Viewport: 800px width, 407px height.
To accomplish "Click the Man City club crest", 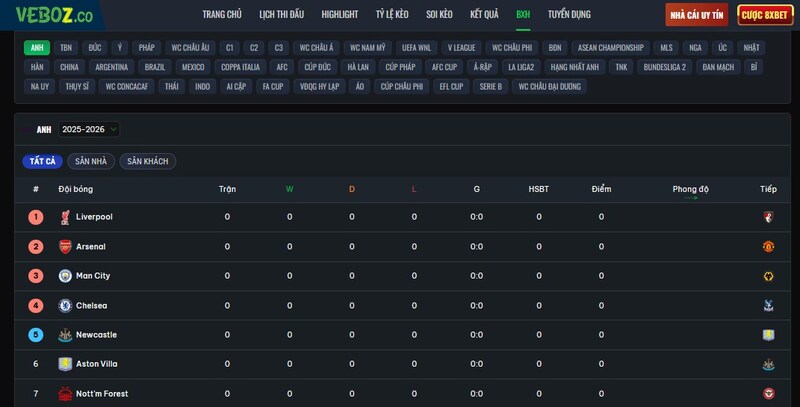I will pos(65,276).
